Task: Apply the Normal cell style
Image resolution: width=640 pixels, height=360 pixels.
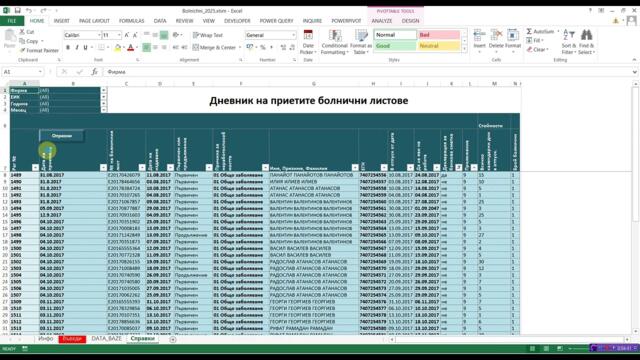Action: coord(395,35)
